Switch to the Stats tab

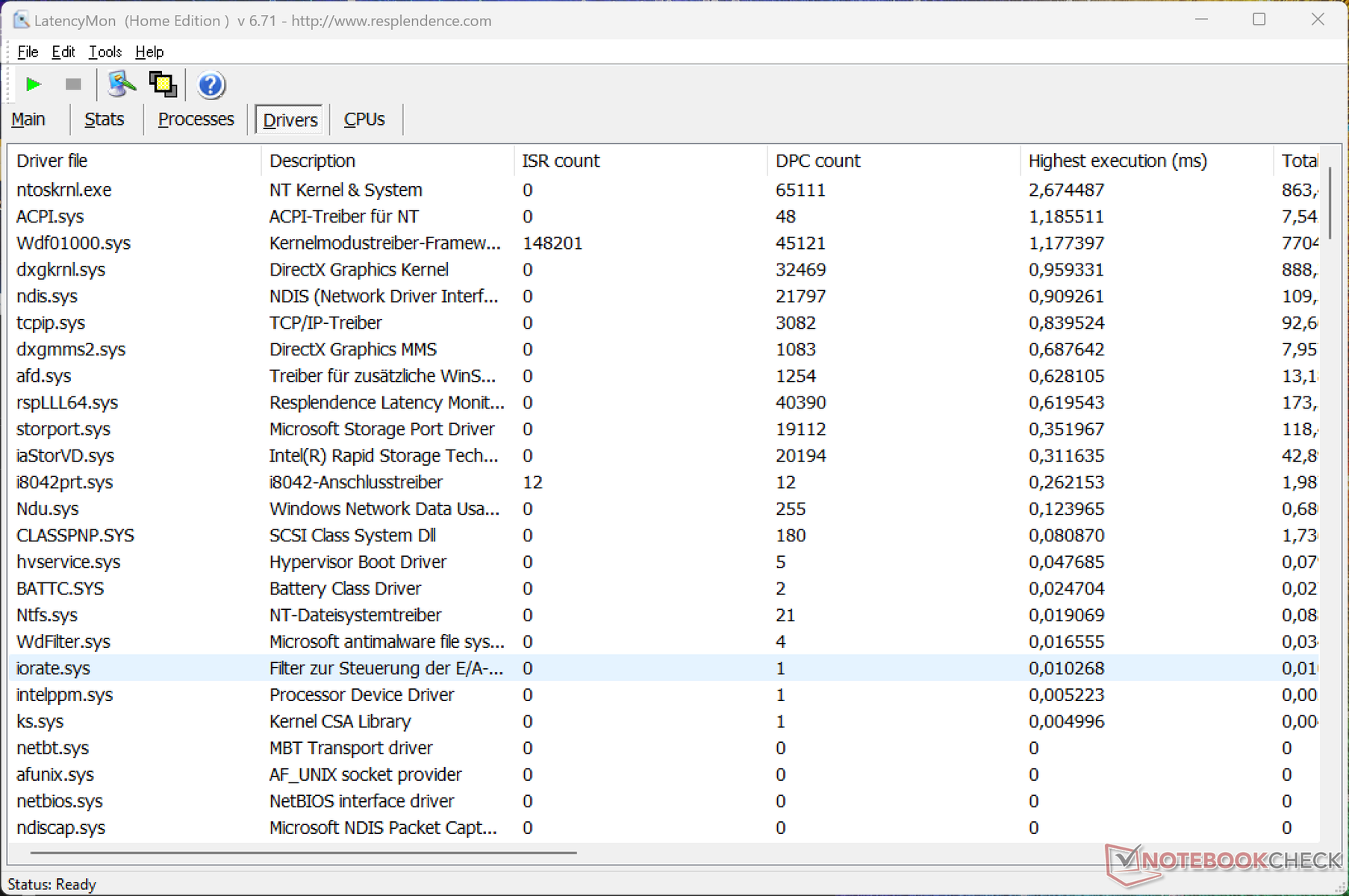[x=104, y=119]
